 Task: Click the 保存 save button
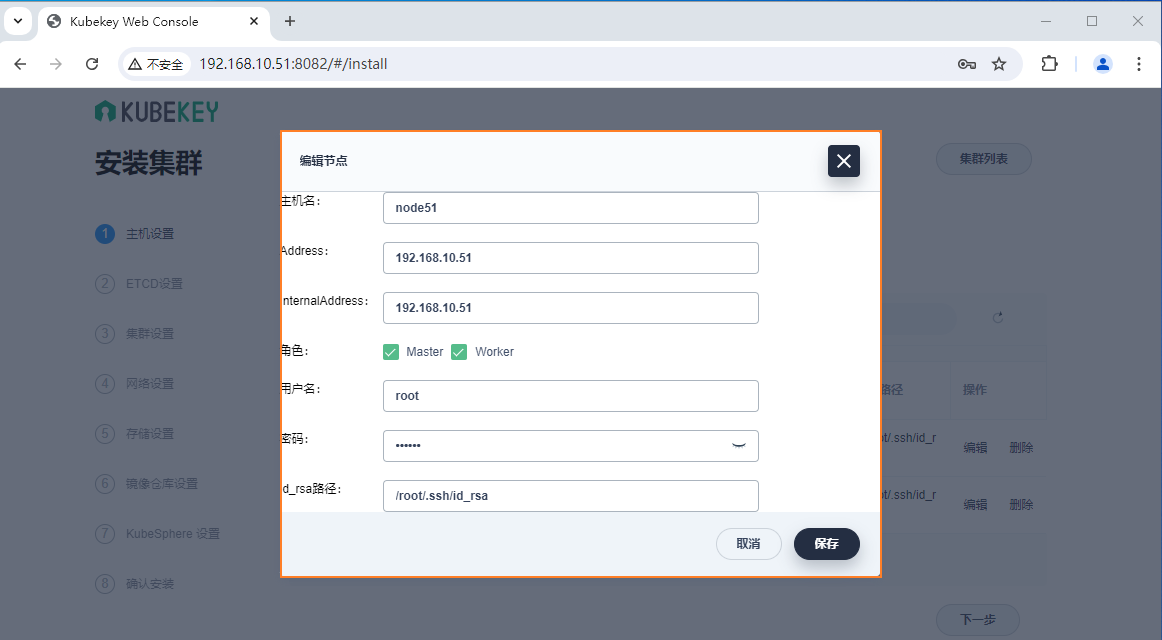click(826, 544)
